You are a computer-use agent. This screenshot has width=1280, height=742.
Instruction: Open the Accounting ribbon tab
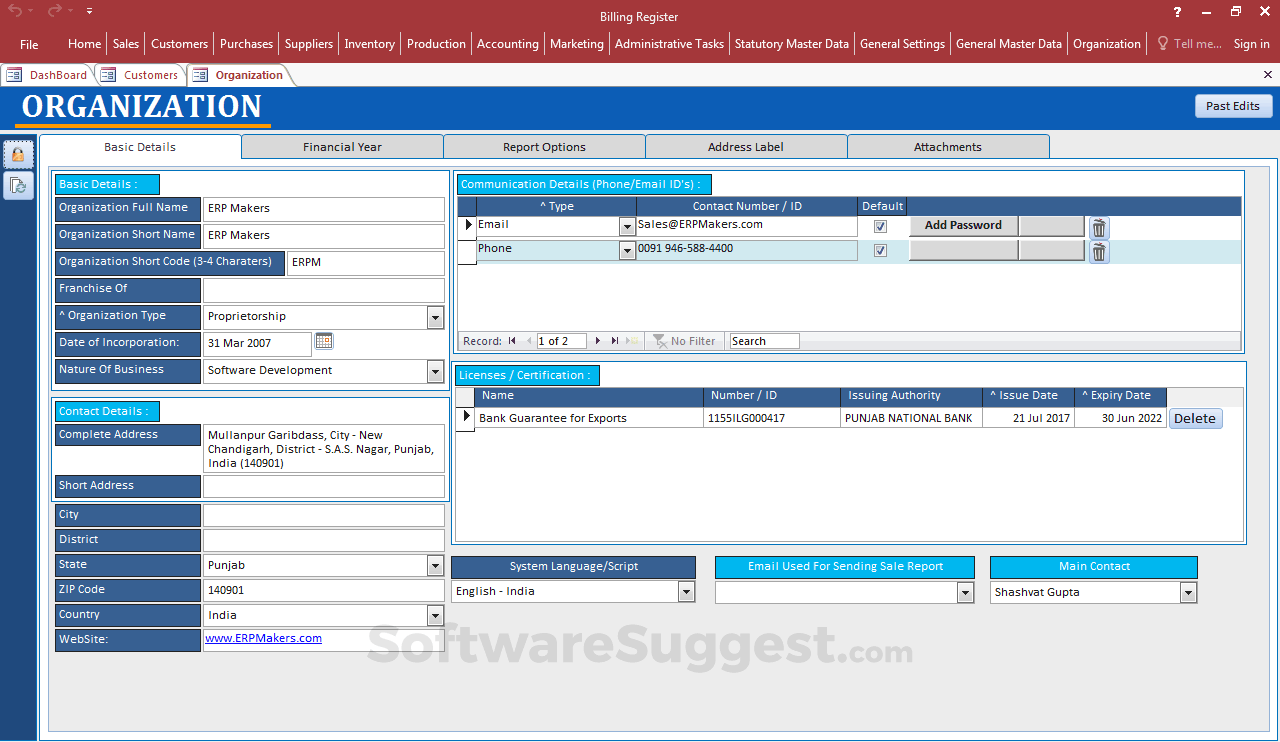click(507, 44)
